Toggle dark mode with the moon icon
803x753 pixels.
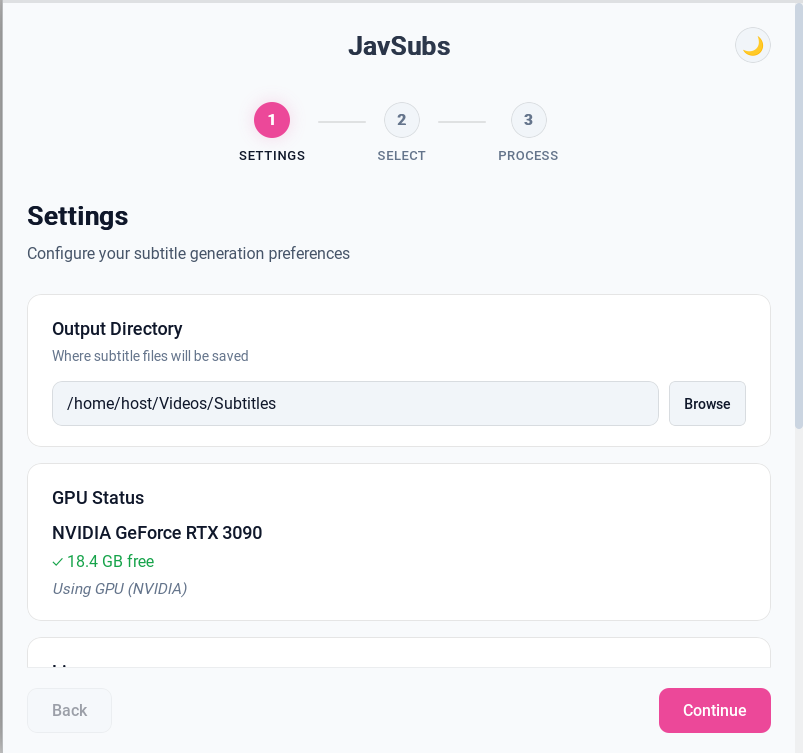pos(752,45)
